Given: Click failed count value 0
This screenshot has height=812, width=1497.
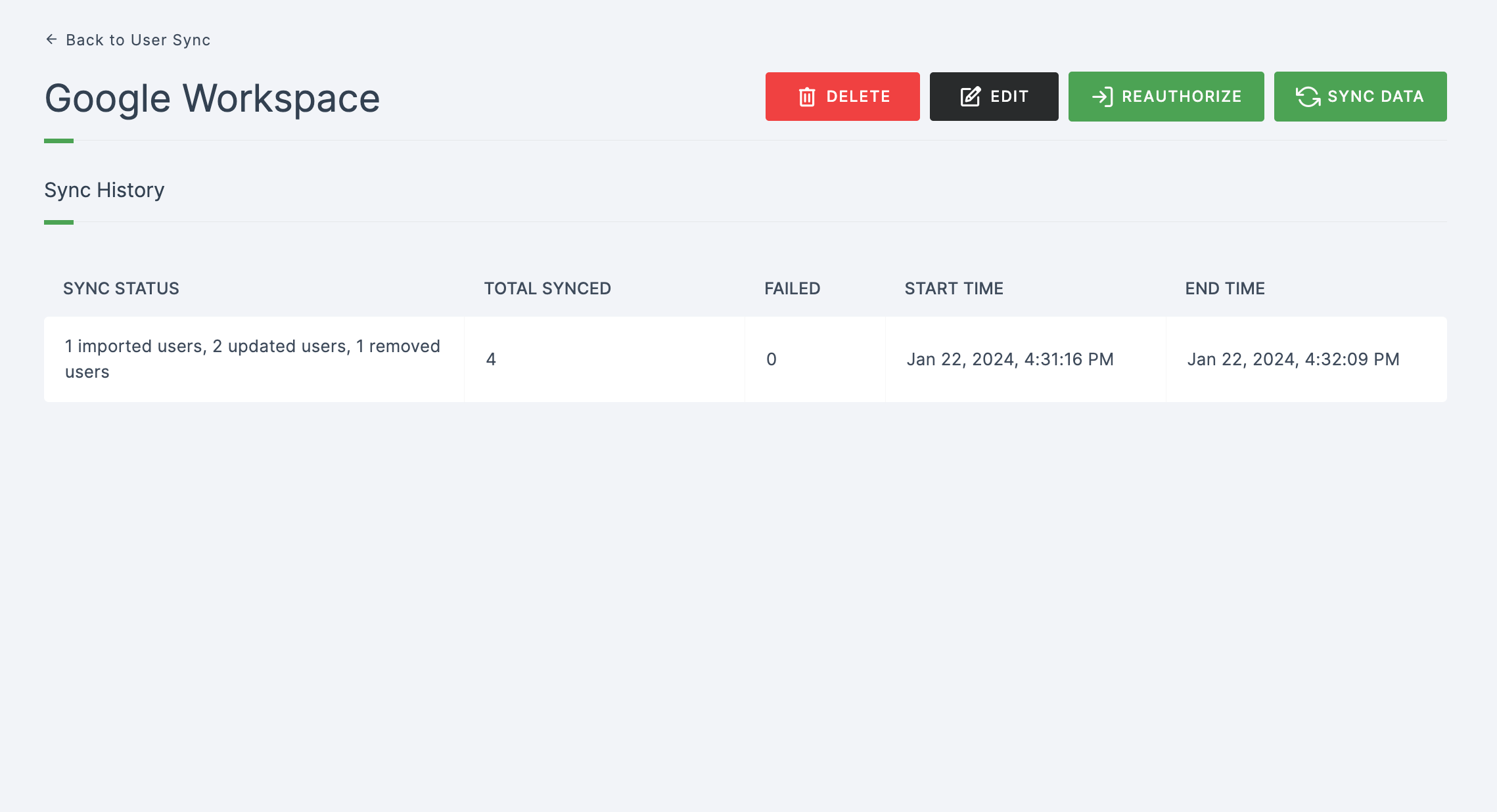Looking at the screenshot, I should click(x=772, y=359).
